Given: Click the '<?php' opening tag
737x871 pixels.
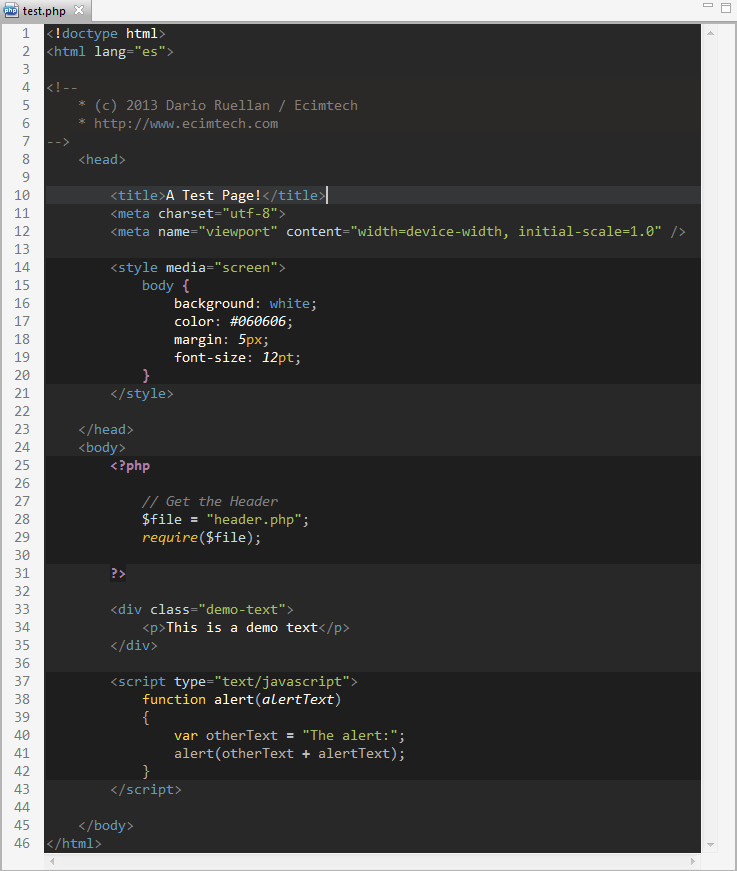Looking at the screenshot, I should [130, 465].
